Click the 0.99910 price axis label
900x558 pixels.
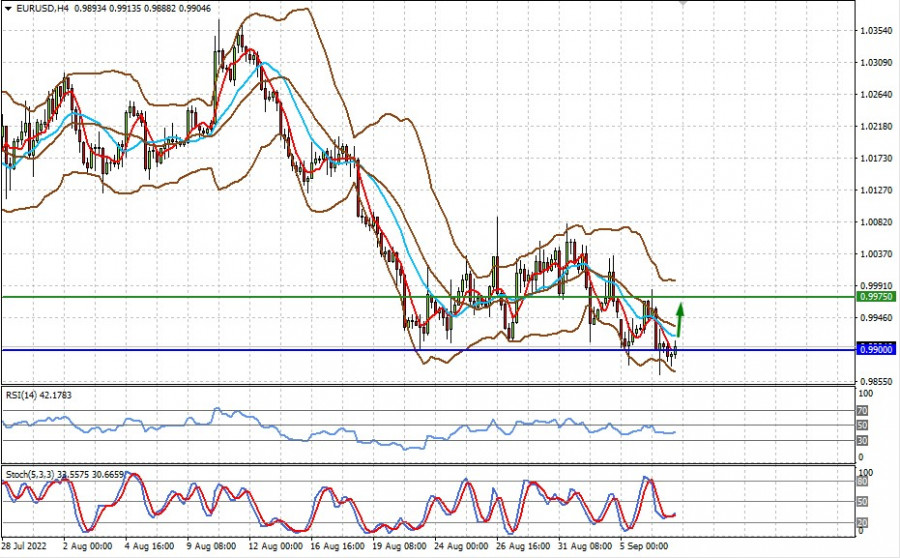tap(876, 286)
